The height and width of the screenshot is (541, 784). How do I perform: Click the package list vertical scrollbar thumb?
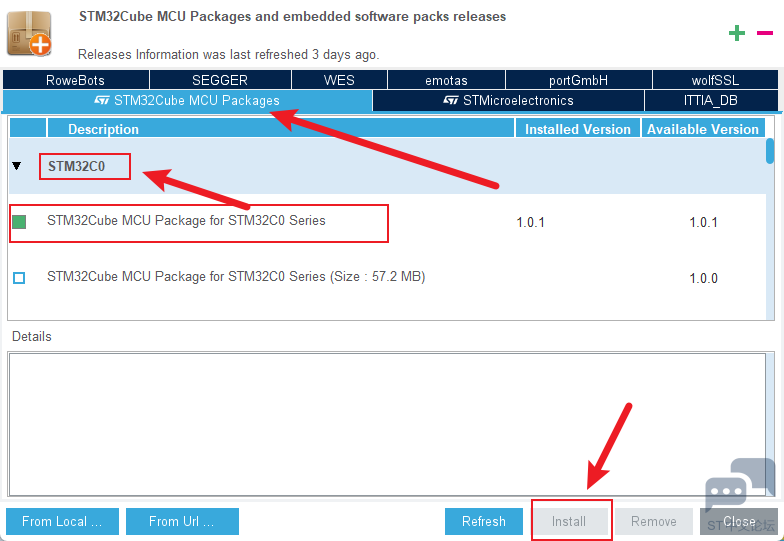tap(770, 150)
